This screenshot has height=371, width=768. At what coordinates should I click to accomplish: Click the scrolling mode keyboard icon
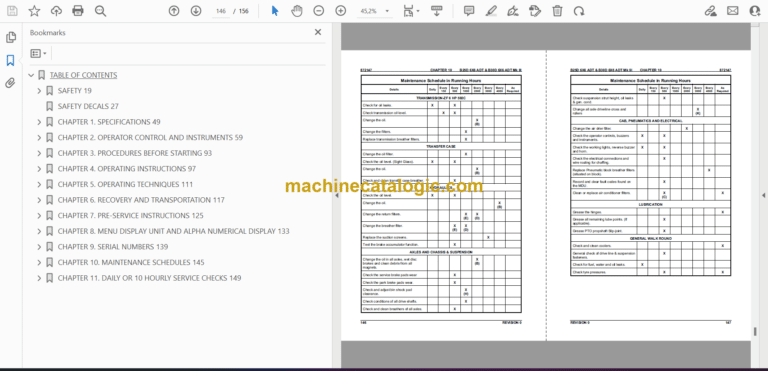point(437,11)
